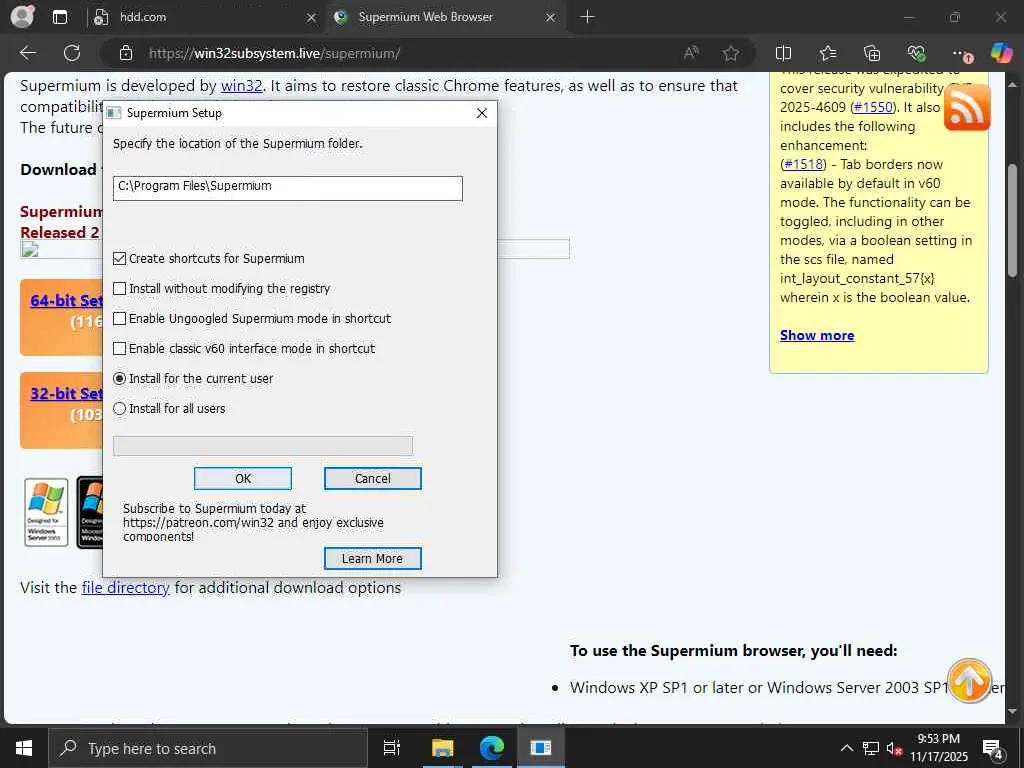Enable Ungoogled Supermium mode in shortcut

pyautogui.click(x=120, y=319)
